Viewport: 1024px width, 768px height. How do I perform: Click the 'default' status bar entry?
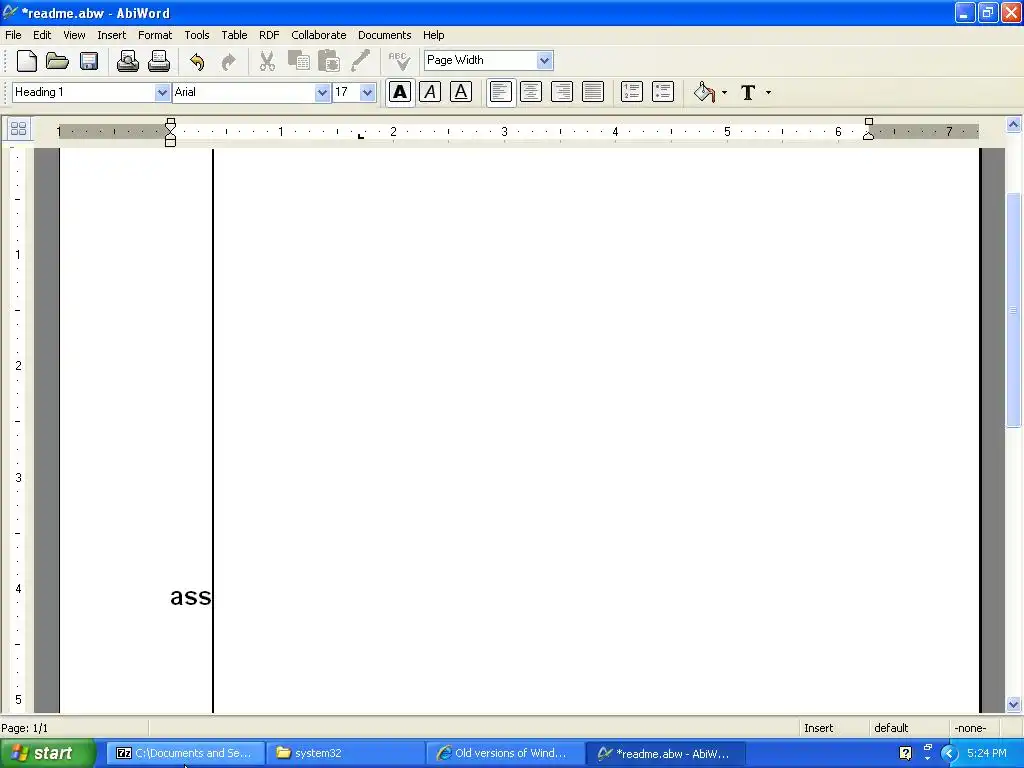(x=891, y=728)
